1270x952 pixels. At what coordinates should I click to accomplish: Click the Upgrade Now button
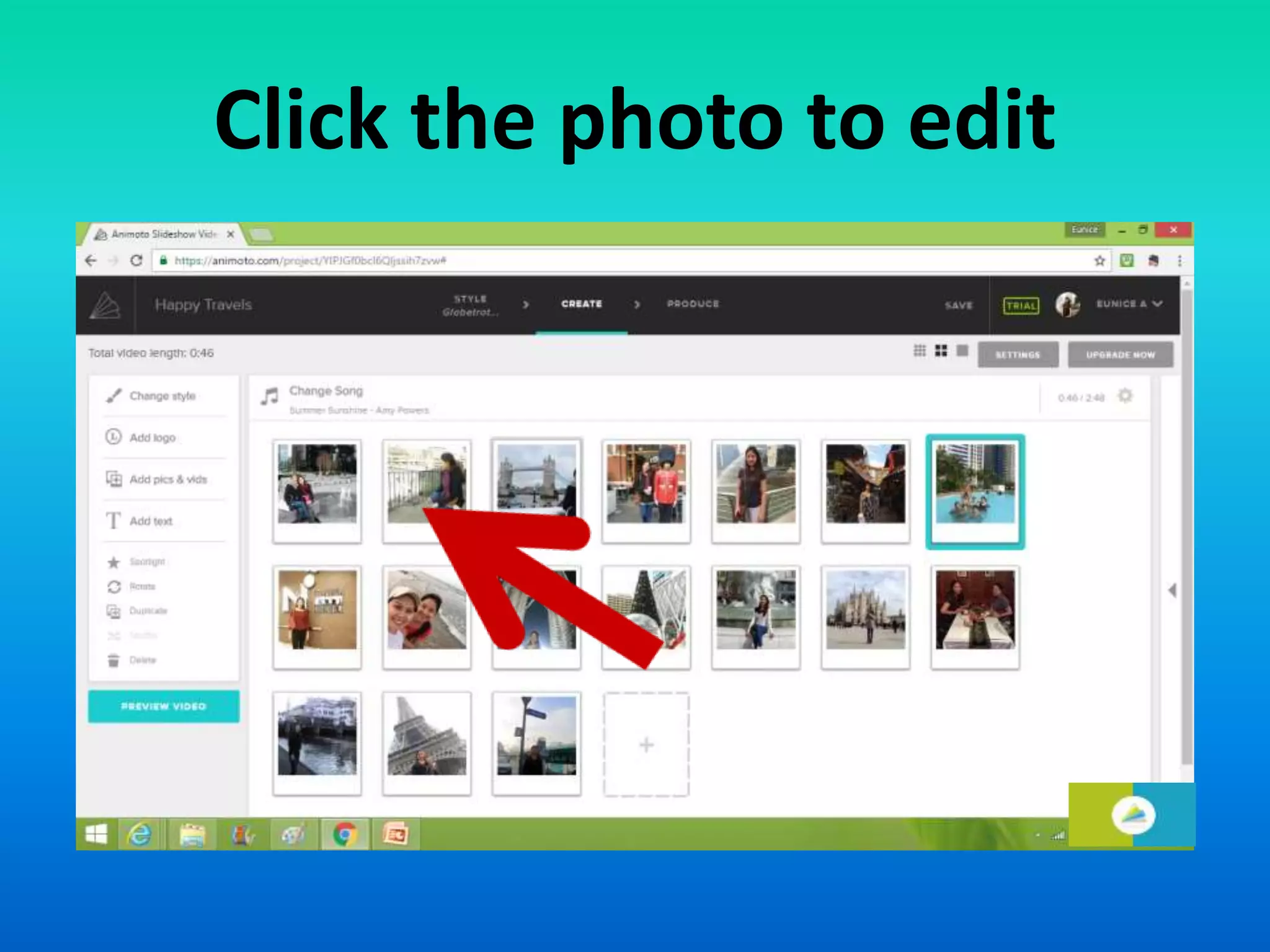[1120, 355]
